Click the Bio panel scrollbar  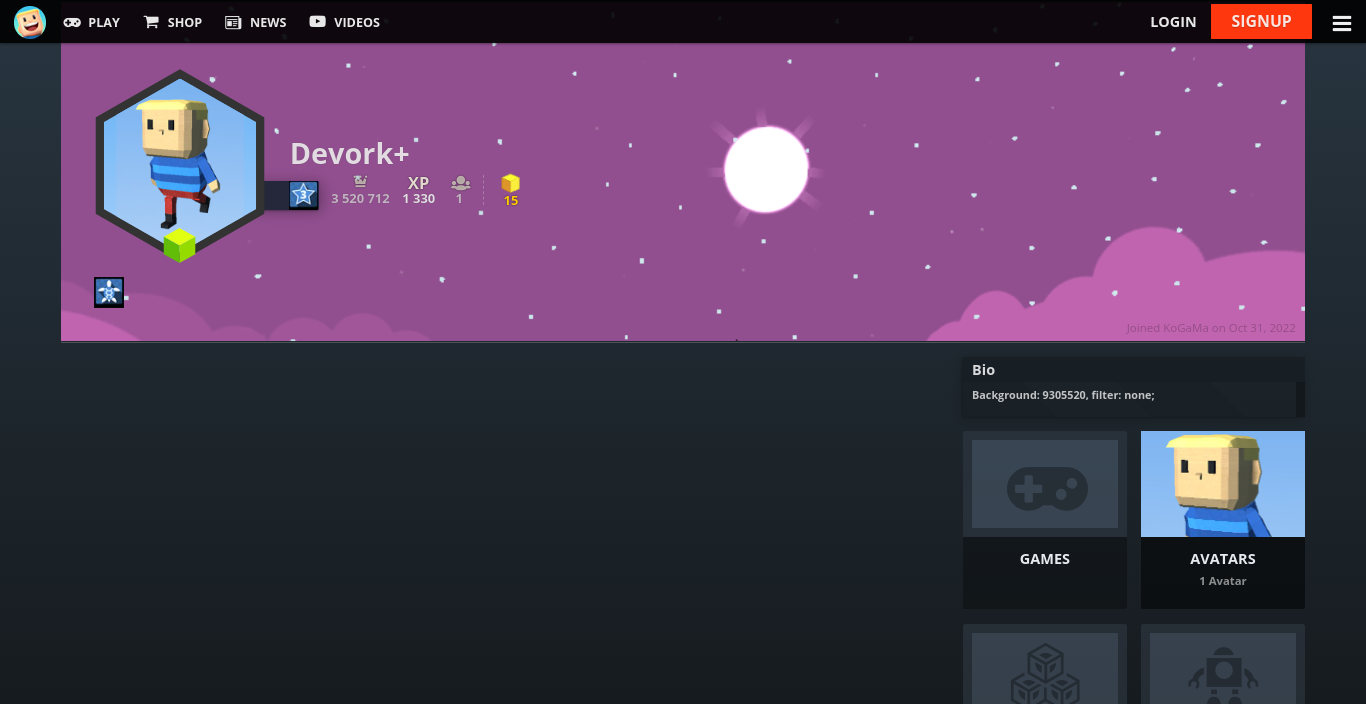(x=1300, y=399)
